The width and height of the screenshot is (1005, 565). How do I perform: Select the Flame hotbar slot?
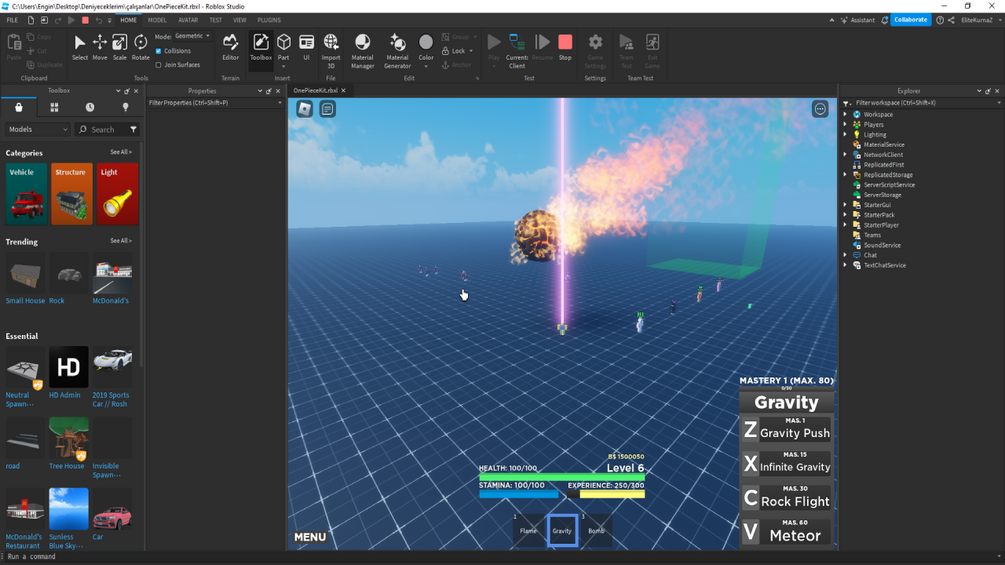click(528, 530)
